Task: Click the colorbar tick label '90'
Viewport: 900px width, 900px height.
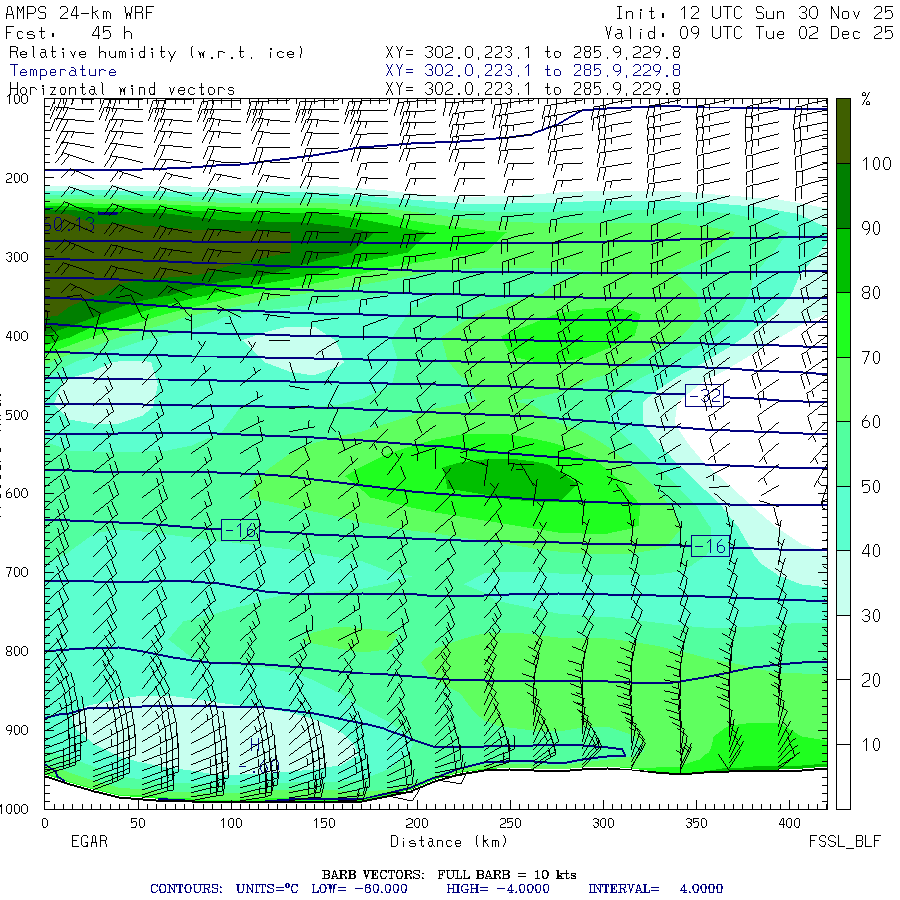Action: pos(871,228)
